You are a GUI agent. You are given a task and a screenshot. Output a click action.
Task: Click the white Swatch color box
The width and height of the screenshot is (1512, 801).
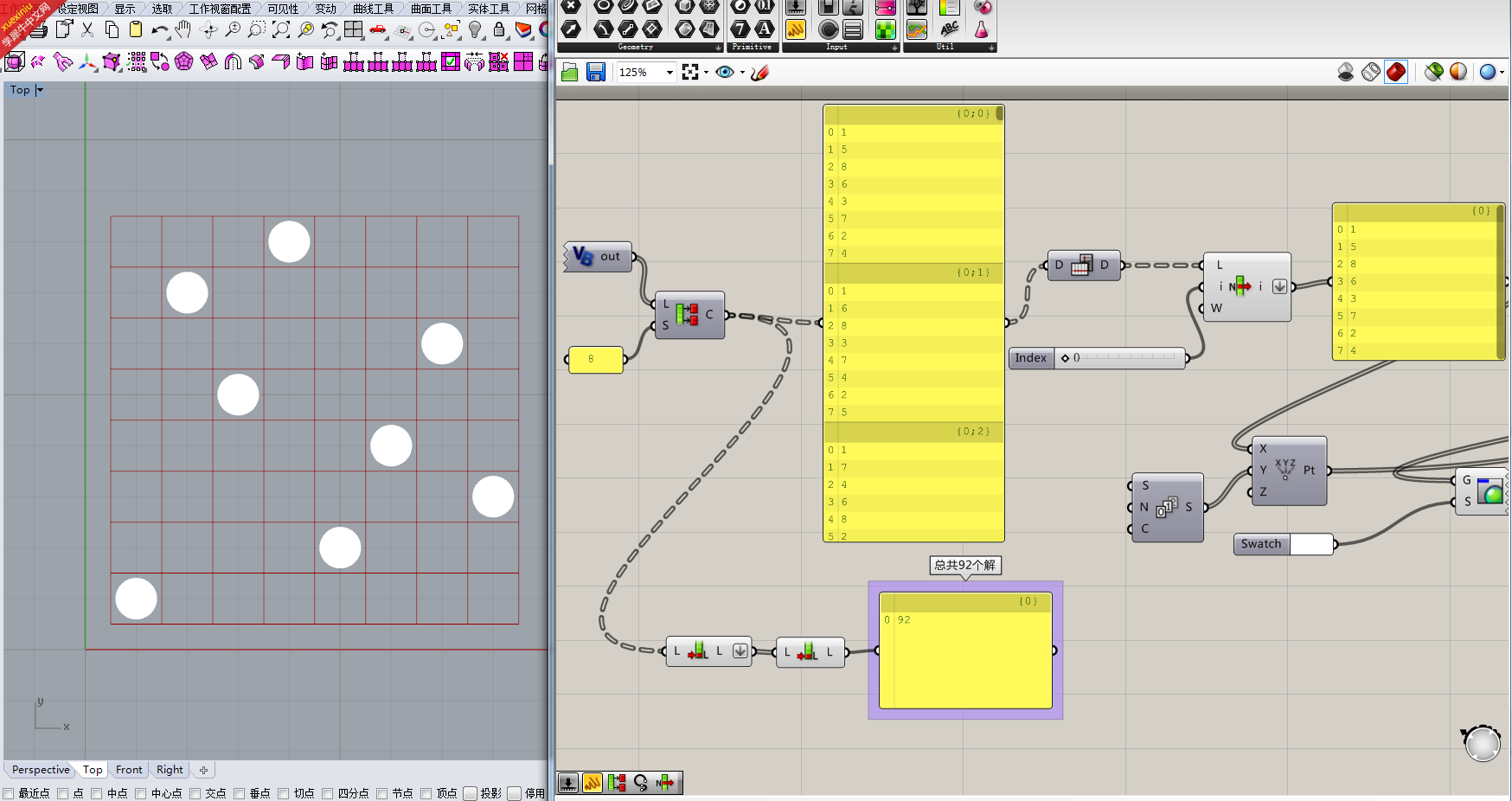click(x=1312, y=544)
